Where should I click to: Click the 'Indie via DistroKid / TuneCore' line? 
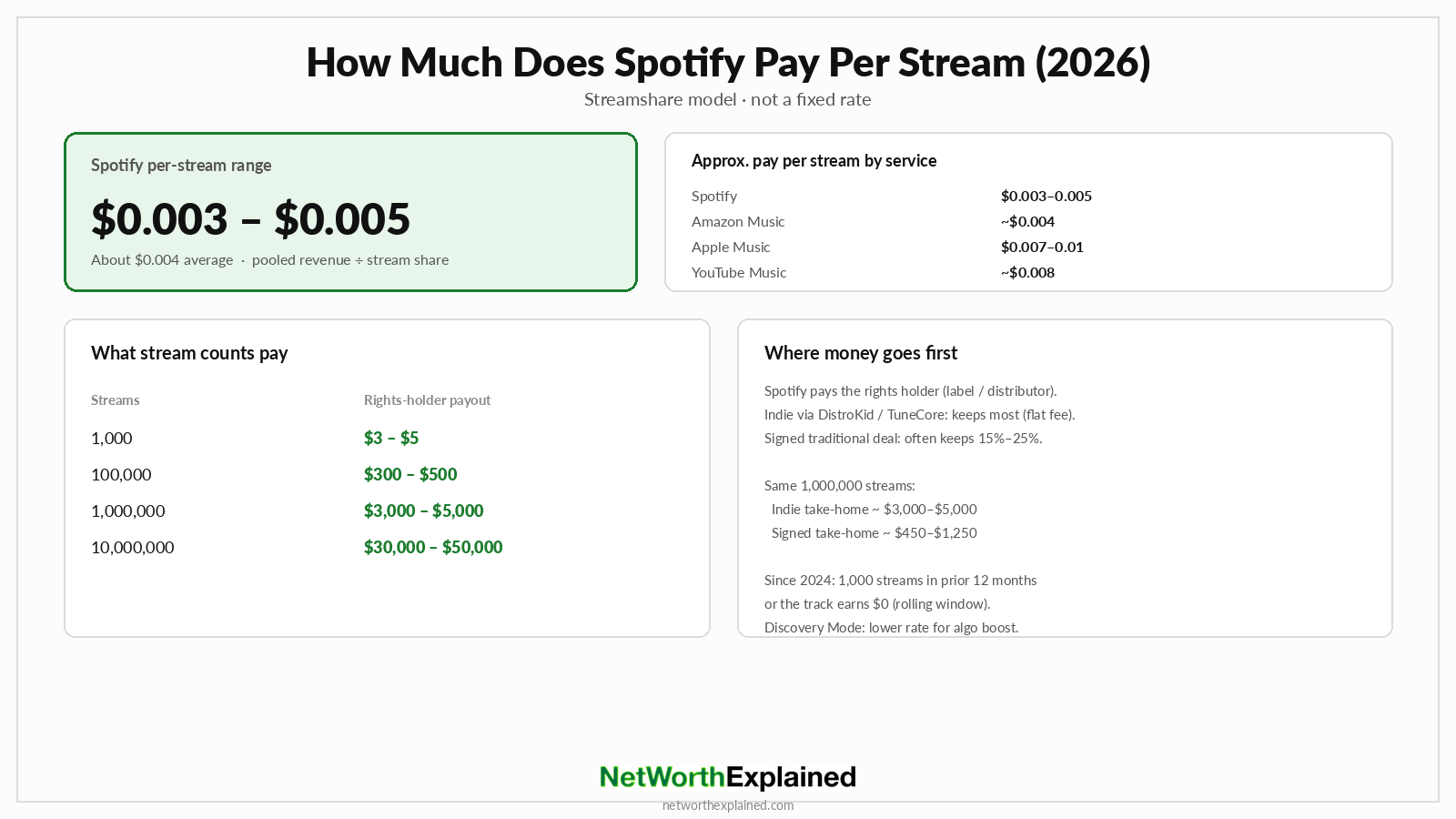920,415
